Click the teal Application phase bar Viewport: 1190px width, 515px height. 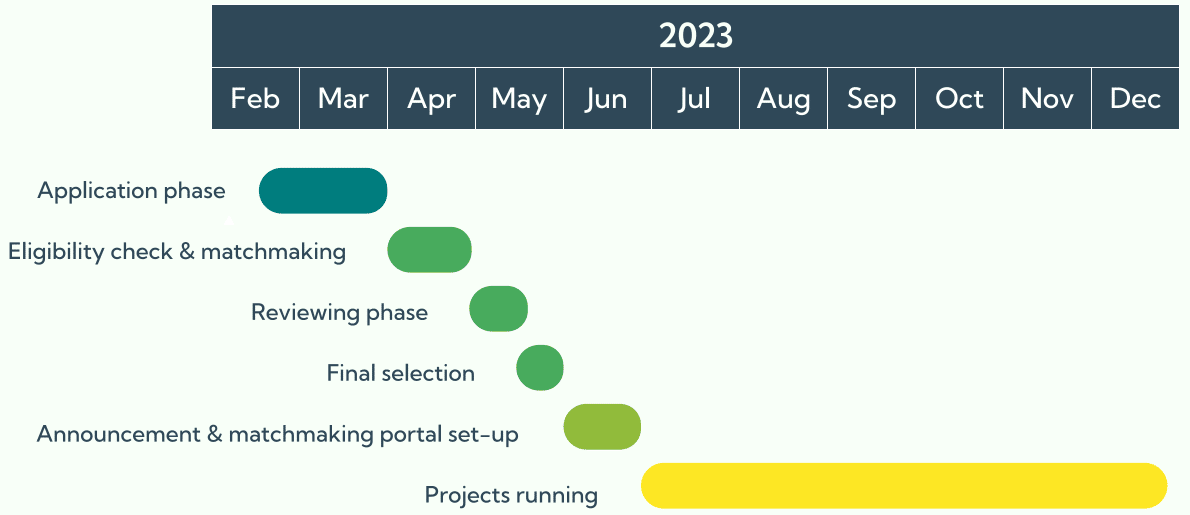point(323,191)
